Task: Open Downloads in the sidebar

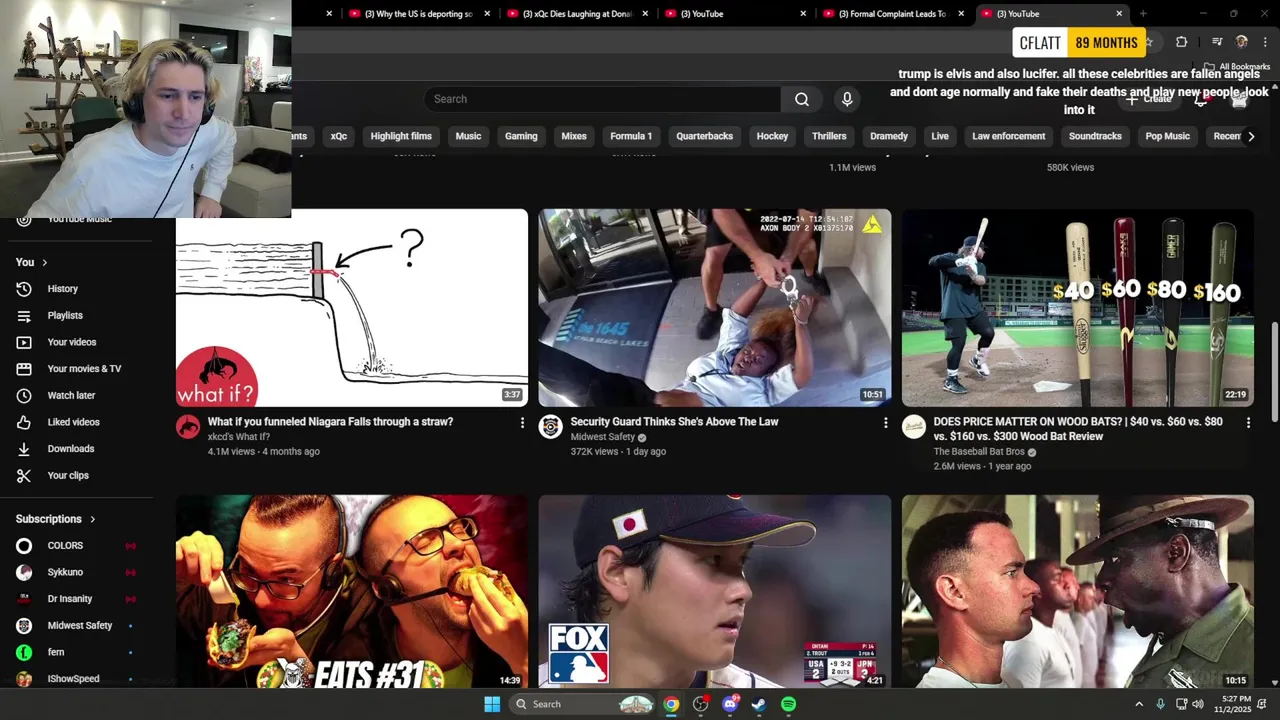Action: (x=70, y=449)
